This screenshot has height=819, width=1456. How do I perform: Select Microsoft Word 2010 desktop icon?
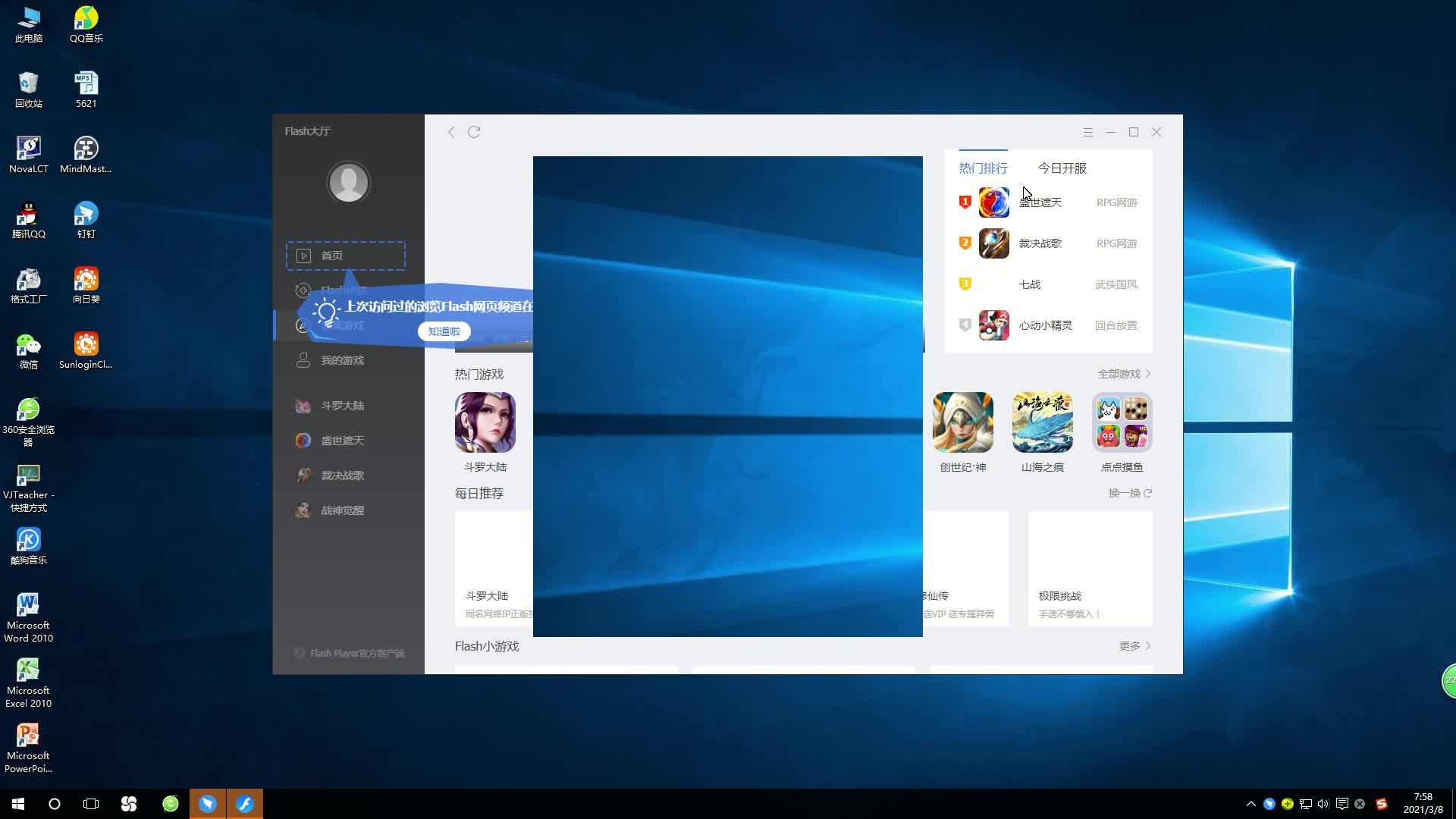29,617
